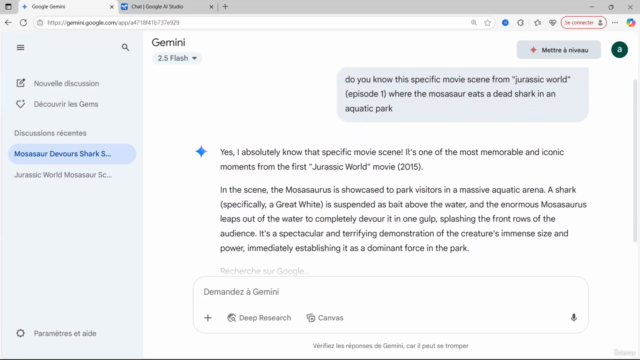
Task: Click the plus attach button
Action: coord(208,318)
